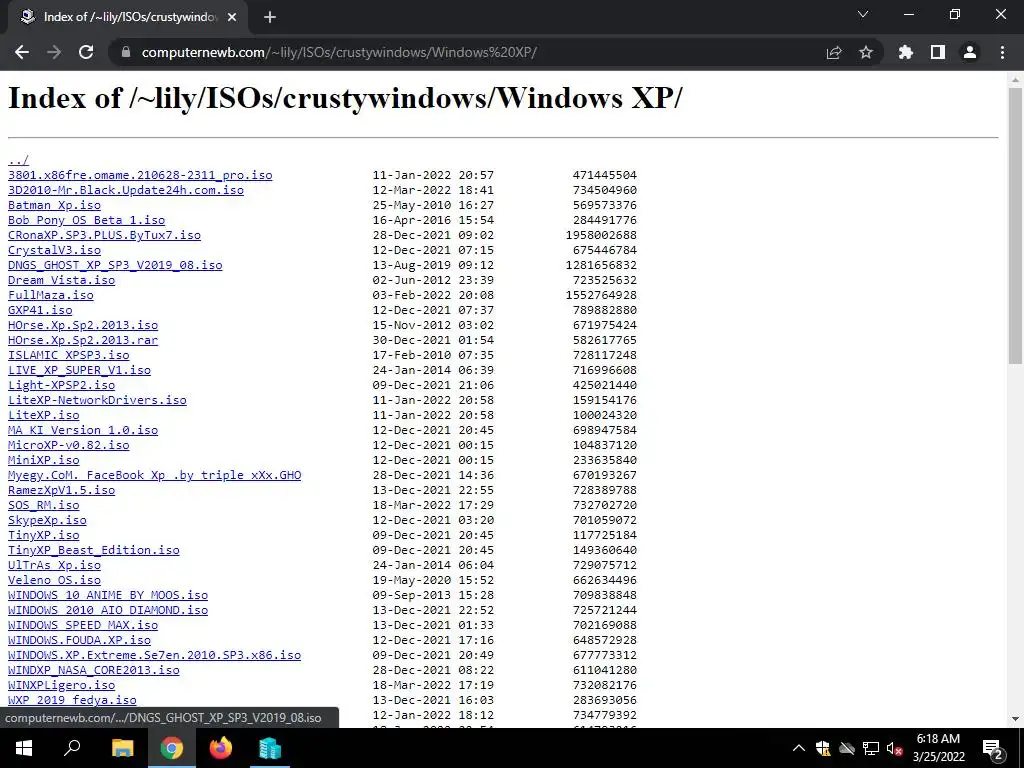Click DNGS_GHOST_XP_SP3_V2019_08.iso link
This screenshot has height=768, width=1024.
115,265
